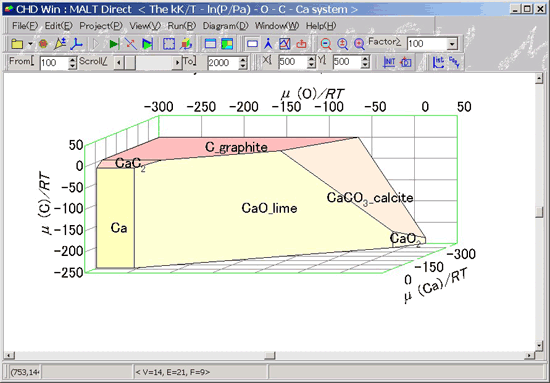Screen dimensions: 550x383
Task: Click the Scroll slider right arrow
Action: [177, 63]
